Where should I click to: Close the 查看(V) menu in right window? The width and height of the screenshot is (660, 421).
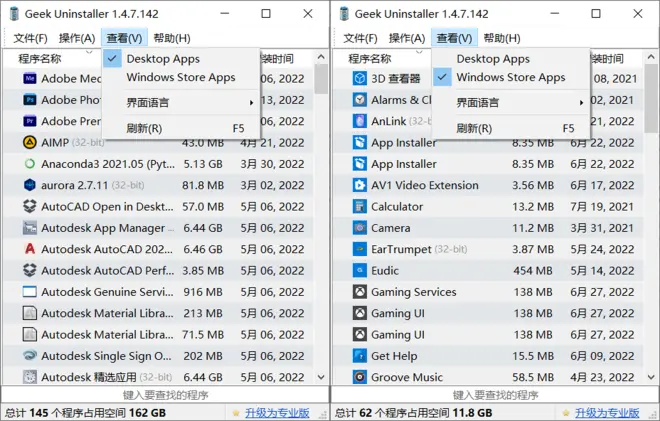point(454,38)
